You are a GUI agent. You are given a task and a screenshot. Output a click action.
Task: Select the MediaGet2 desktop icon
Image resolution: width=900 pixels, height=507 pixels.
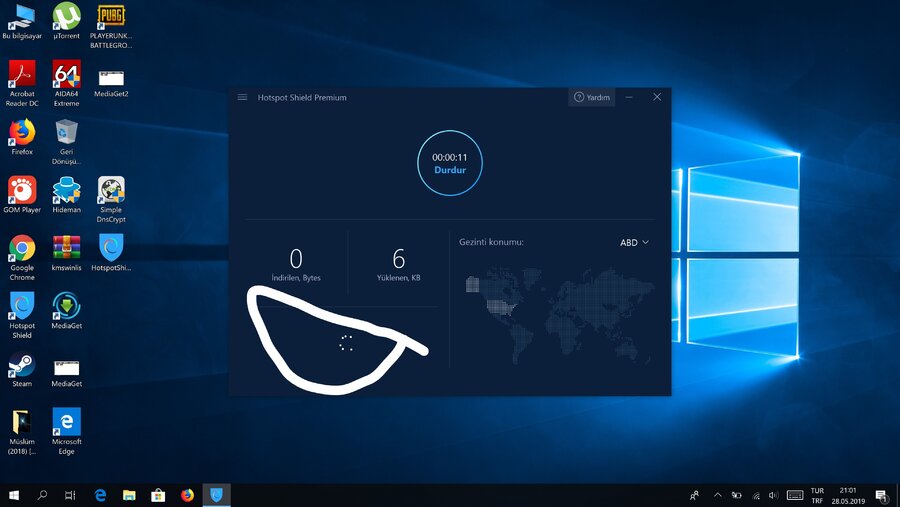(x=111, y=84)
